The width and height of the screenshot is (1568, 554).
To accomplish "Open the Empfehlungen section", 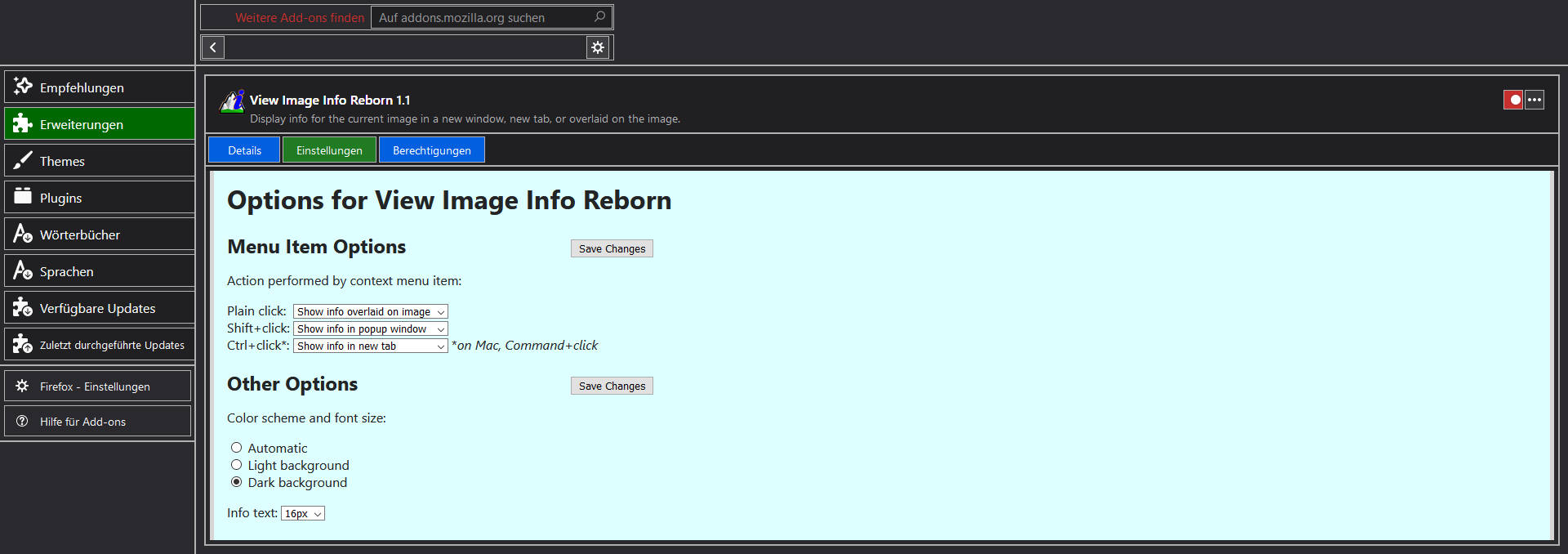I will point(99,87).
